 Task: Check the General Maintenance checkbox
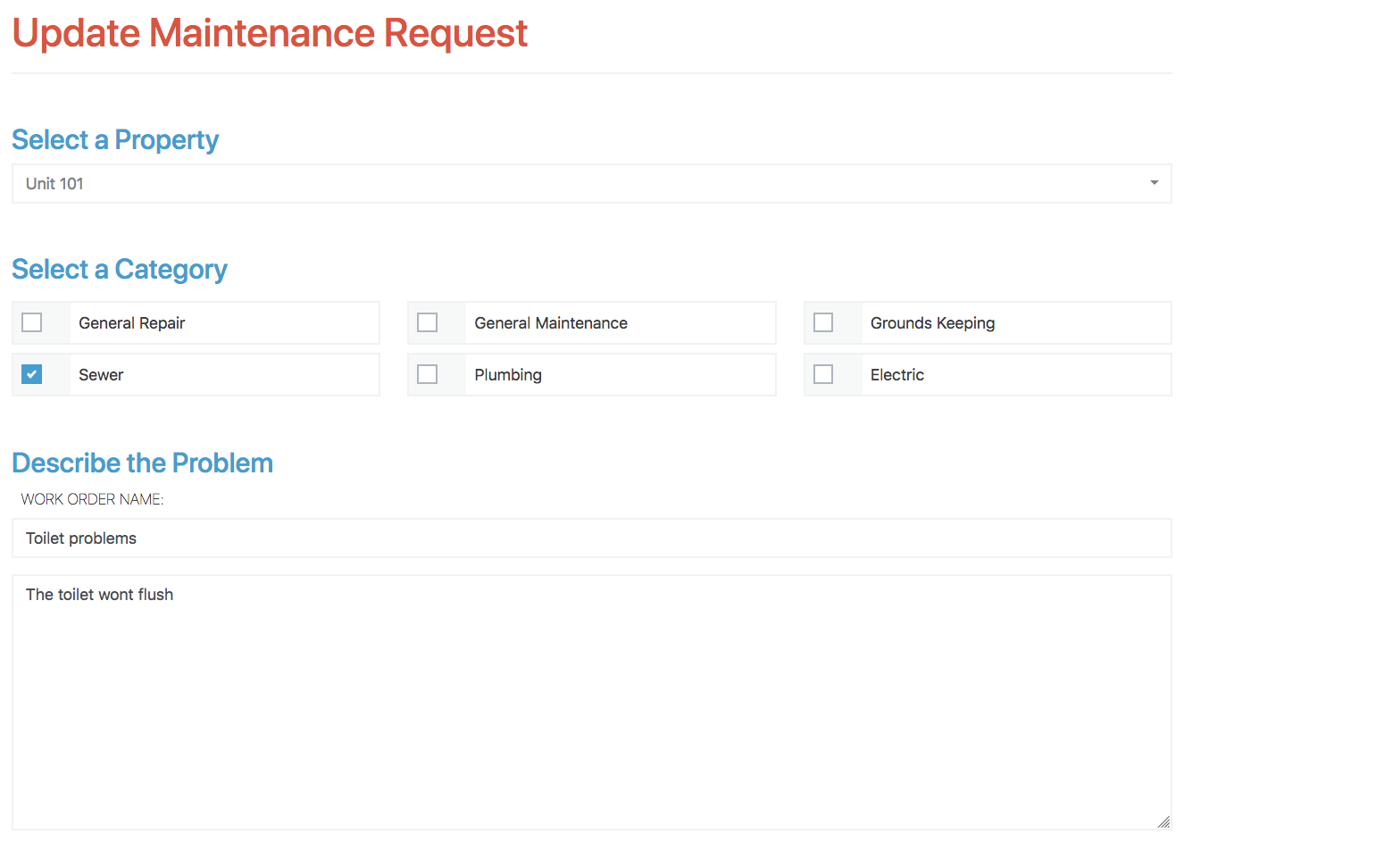(x=428, y=322)
